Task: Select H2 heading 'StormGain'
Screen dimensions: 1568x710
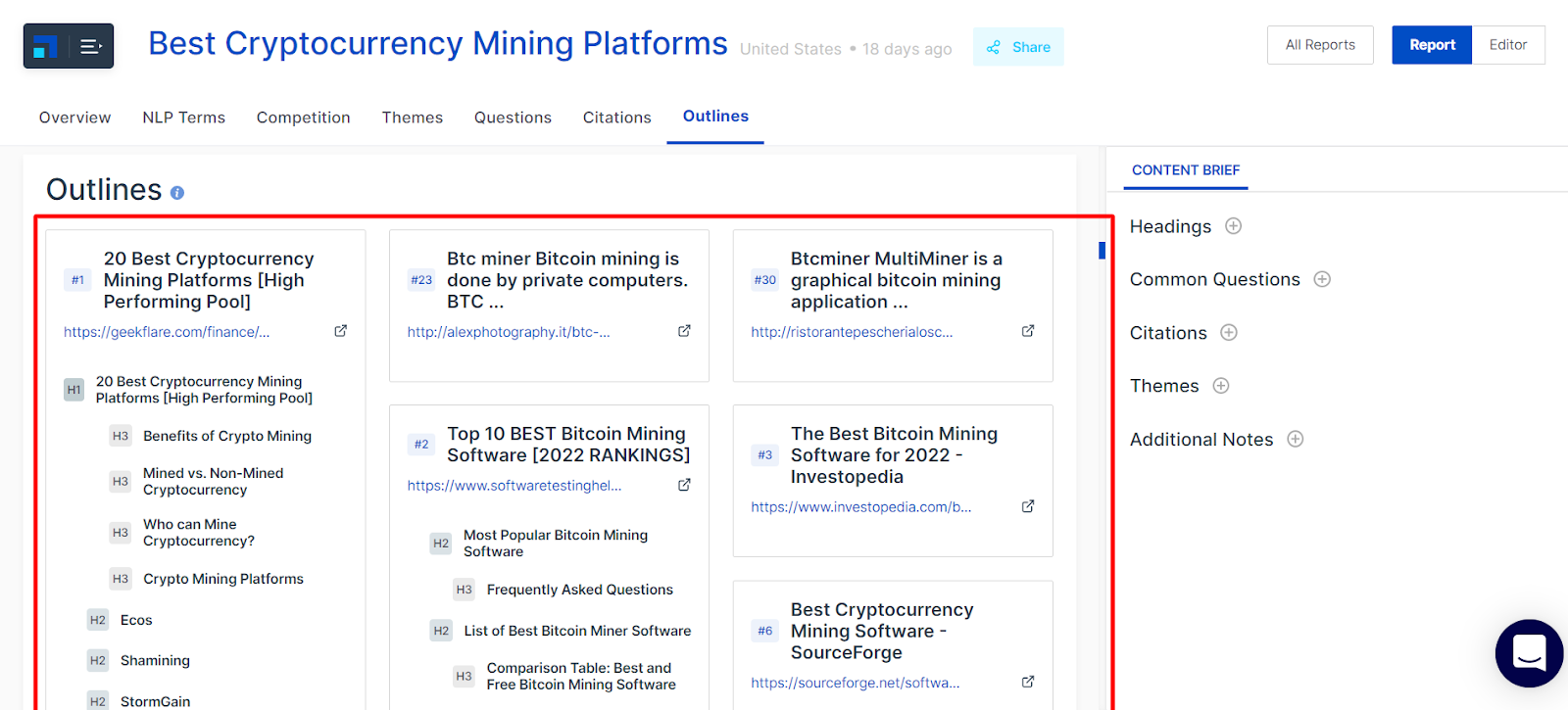Action: pos(156,701)
